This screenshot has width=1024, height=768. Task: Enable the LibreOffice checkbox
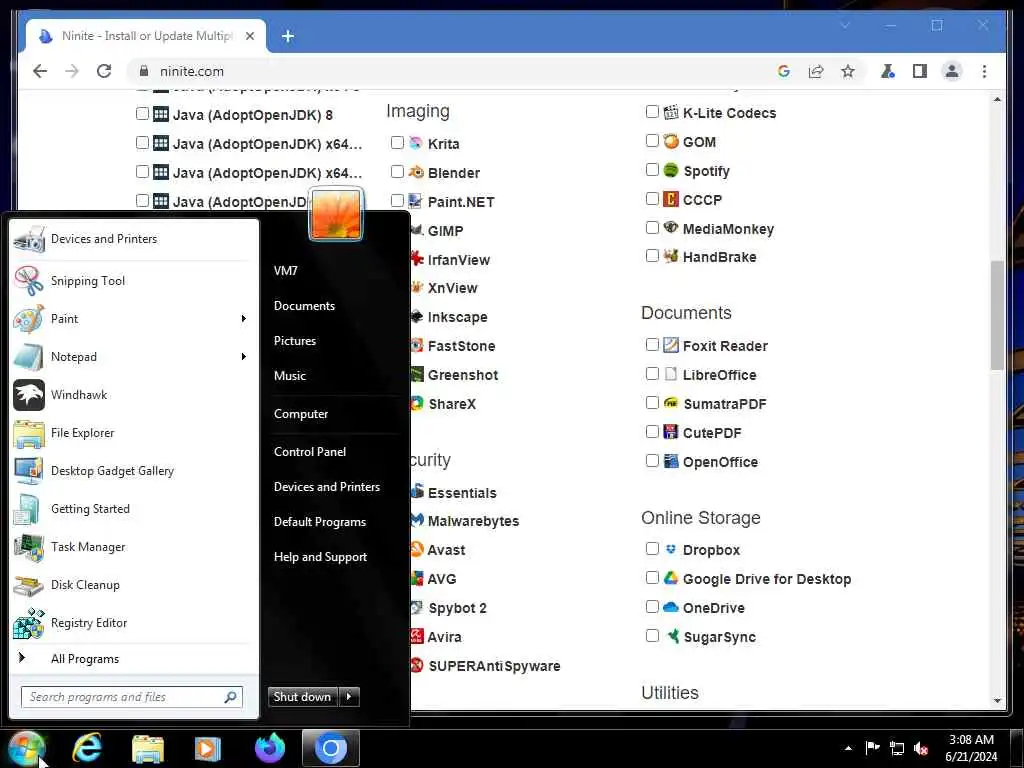(652, 374)
